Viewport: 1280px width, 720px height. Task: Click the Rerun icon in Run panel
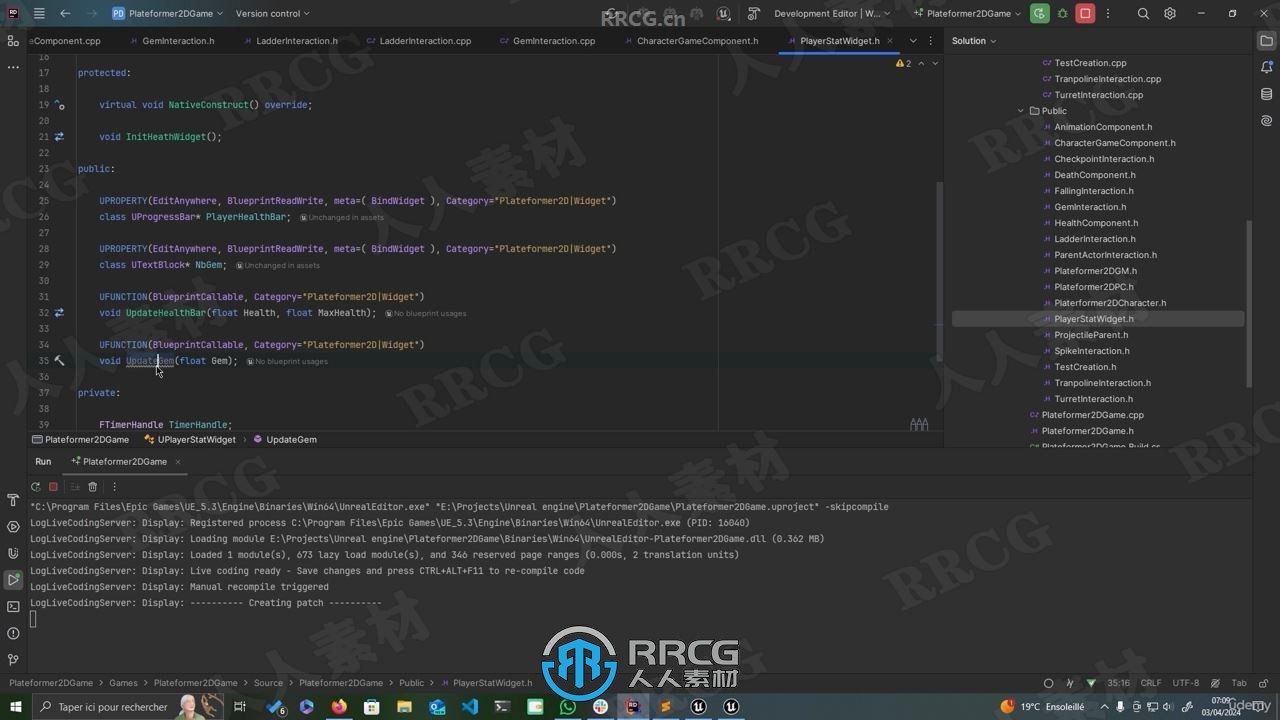point(35,487)
